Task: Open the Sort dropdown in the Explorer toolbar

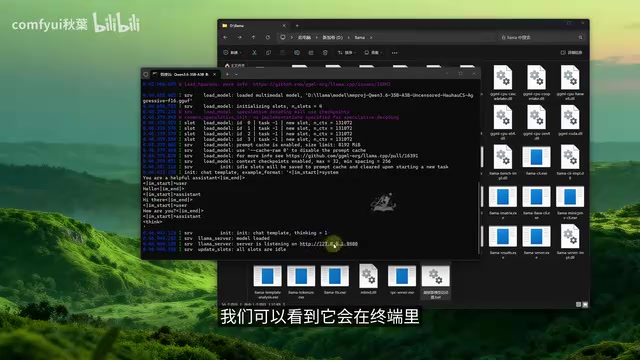Action: [347, 53]
